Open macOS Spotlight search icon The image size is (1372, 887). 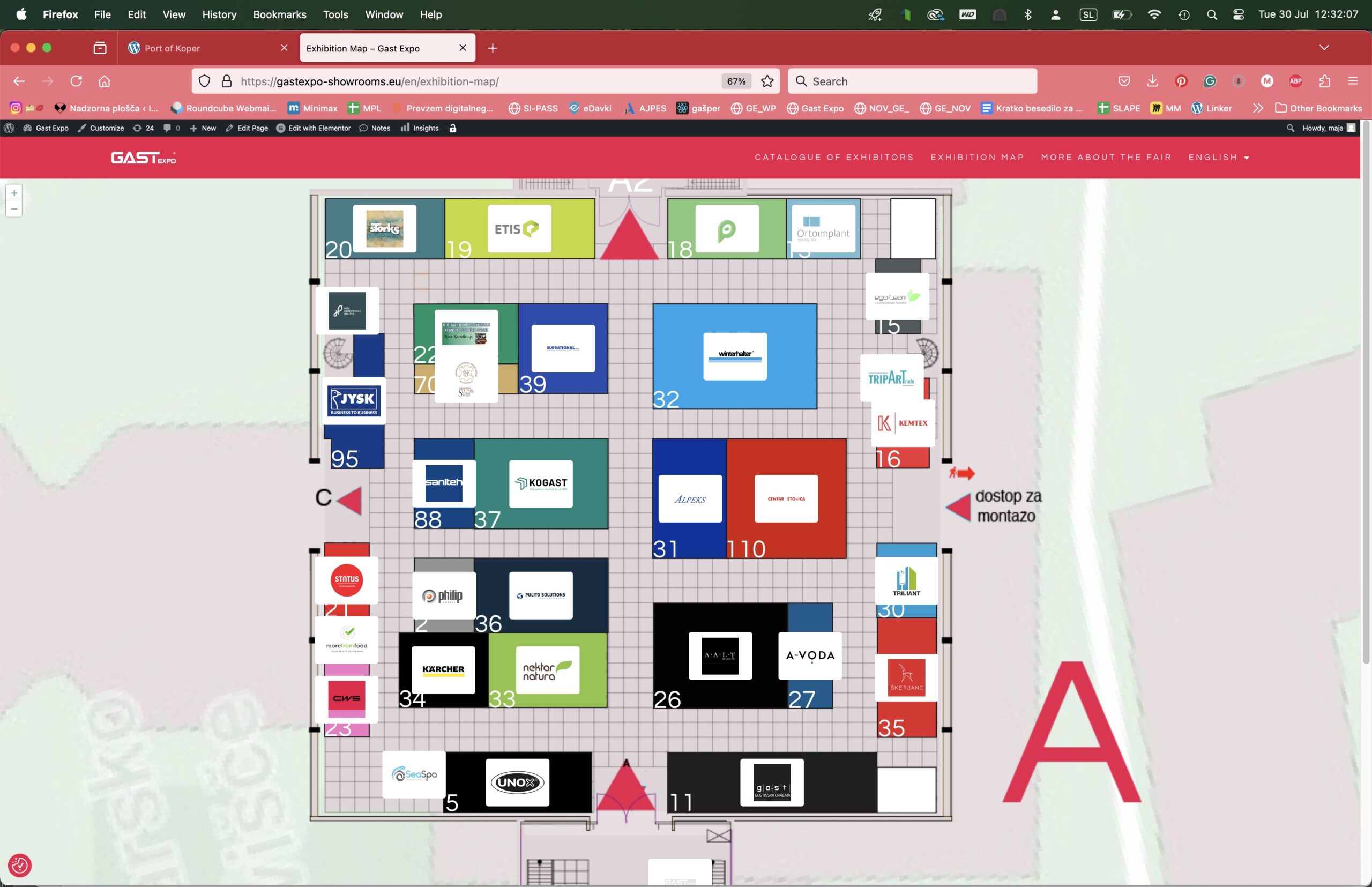1212,14
